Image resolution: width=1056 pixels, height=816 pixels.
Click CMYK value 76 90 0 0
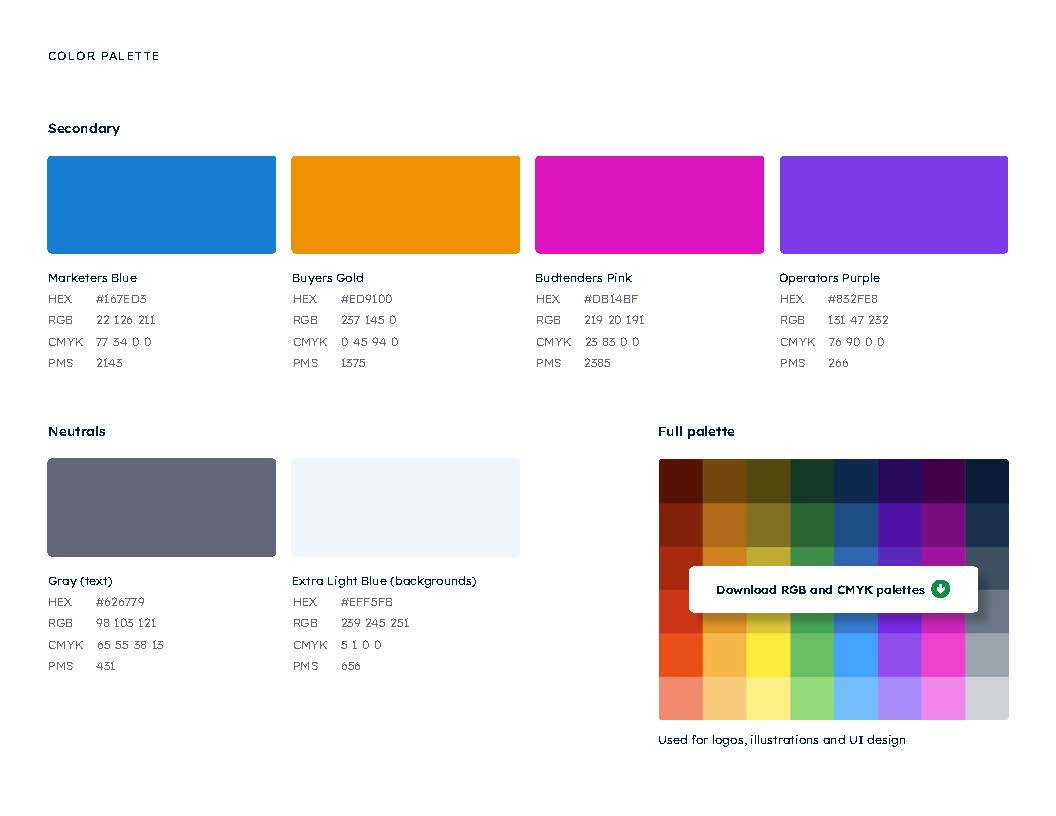tap(857, 342)
